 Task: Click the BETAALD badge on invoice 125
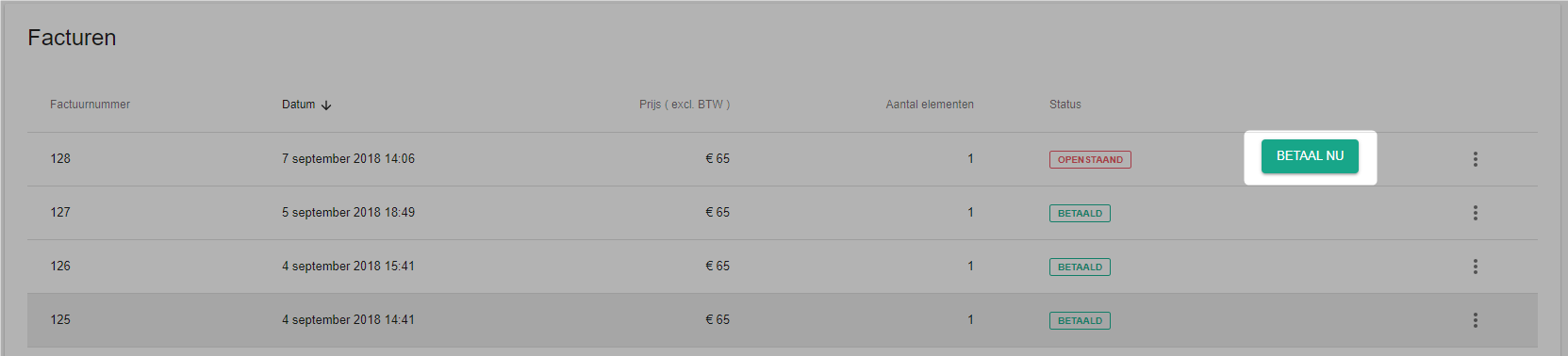pos(1080,321)
